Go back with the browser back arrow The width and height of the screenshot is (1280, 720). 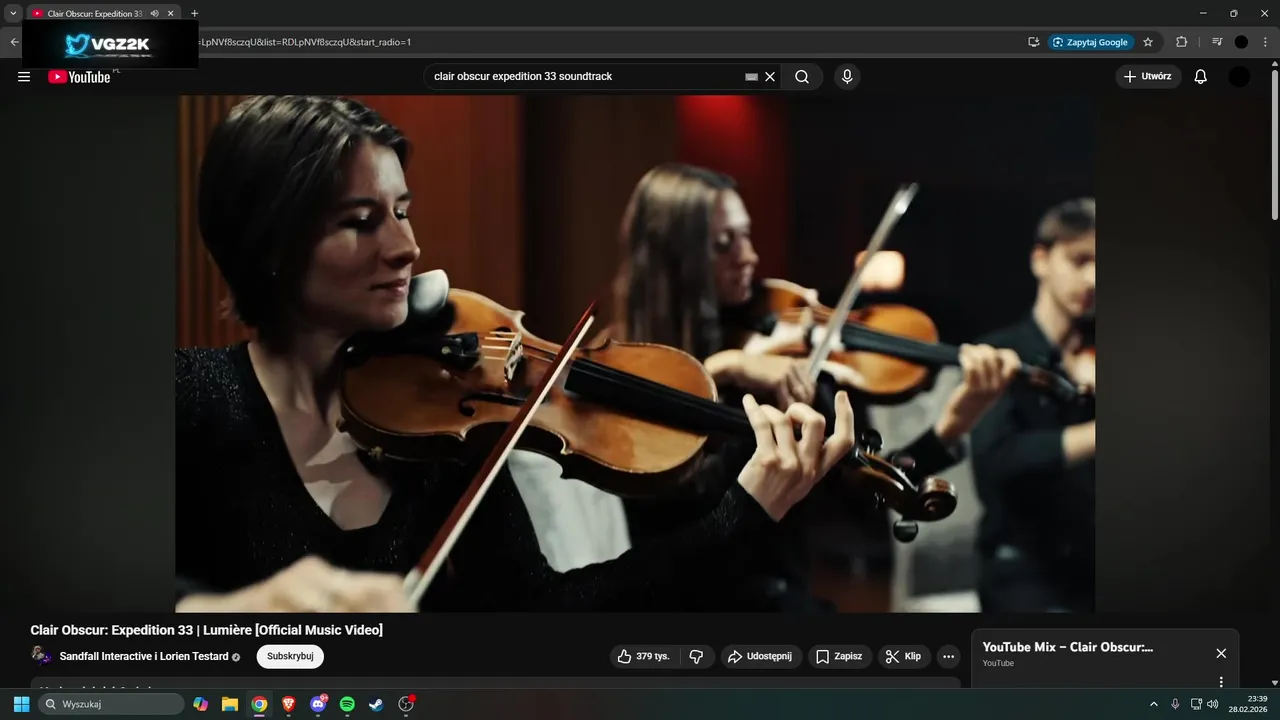coord(14,42)
